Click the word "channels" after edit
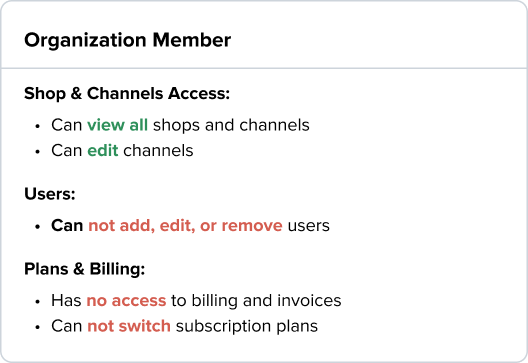528x363 pixels. pyautogui.click(x=158, y=150)
